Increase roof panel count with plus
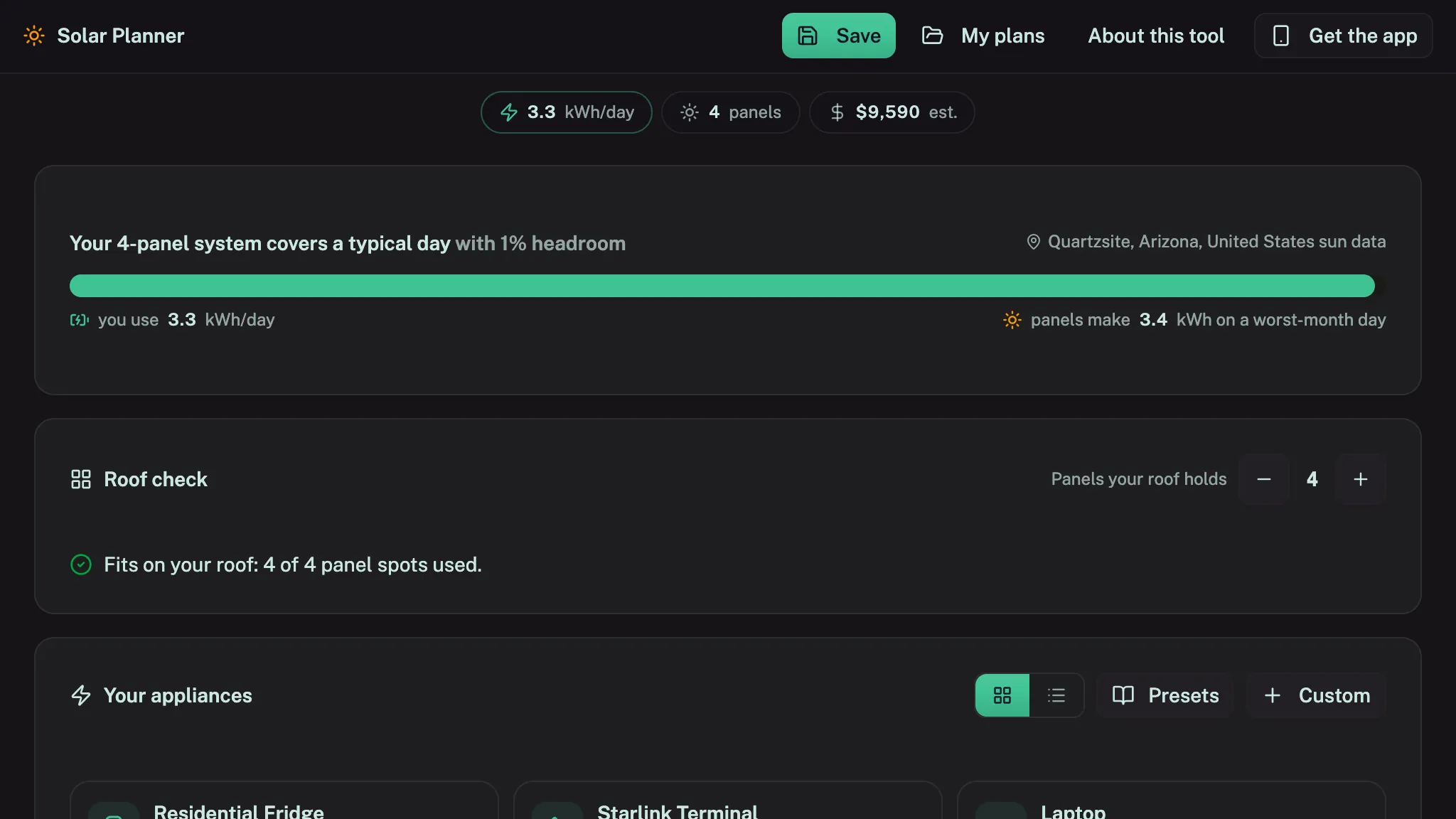The height and width of the screenshot is (819, 1456). pyautogui.click(x=1361, y=479)
